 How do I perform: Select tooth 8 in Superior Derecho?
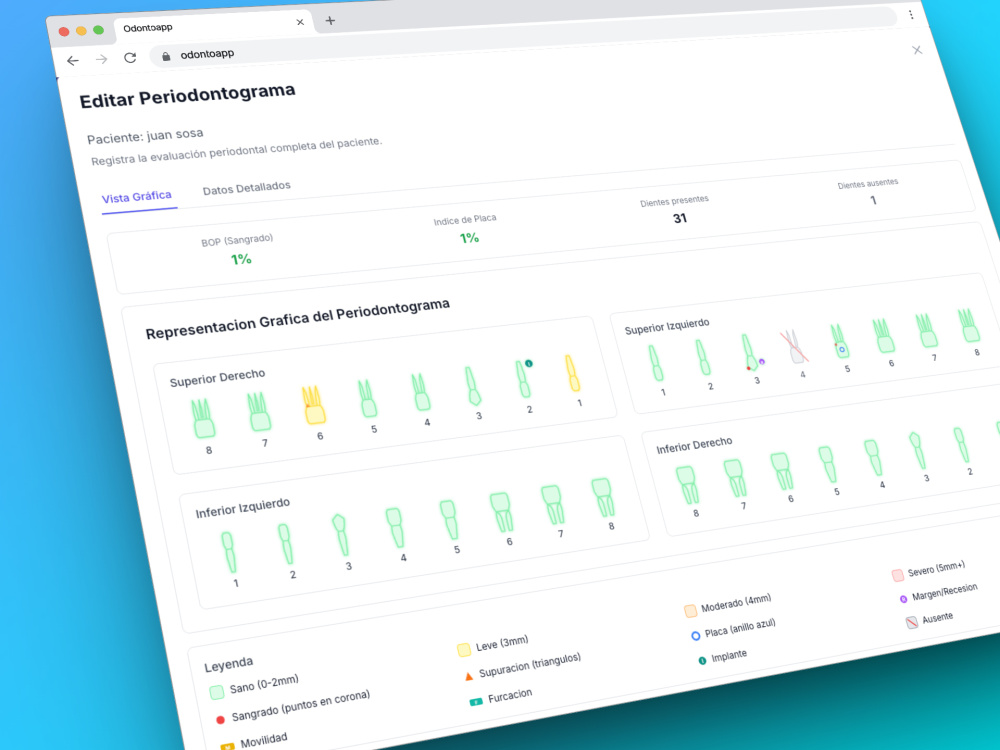(203, 418)
